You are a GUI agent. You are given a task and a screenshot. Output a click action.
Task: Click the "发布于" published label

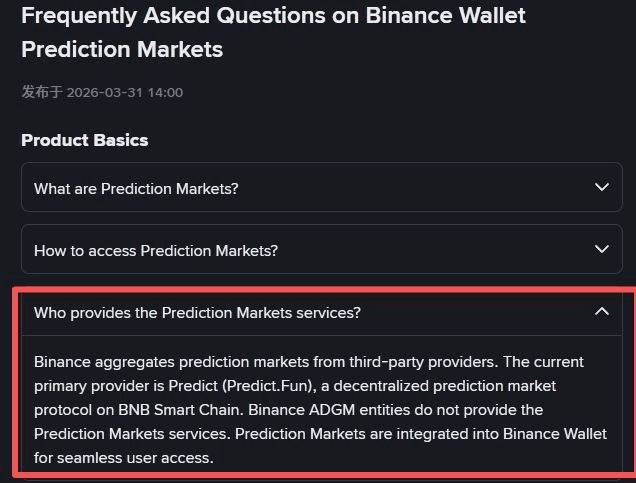click(x=42, y=92)
